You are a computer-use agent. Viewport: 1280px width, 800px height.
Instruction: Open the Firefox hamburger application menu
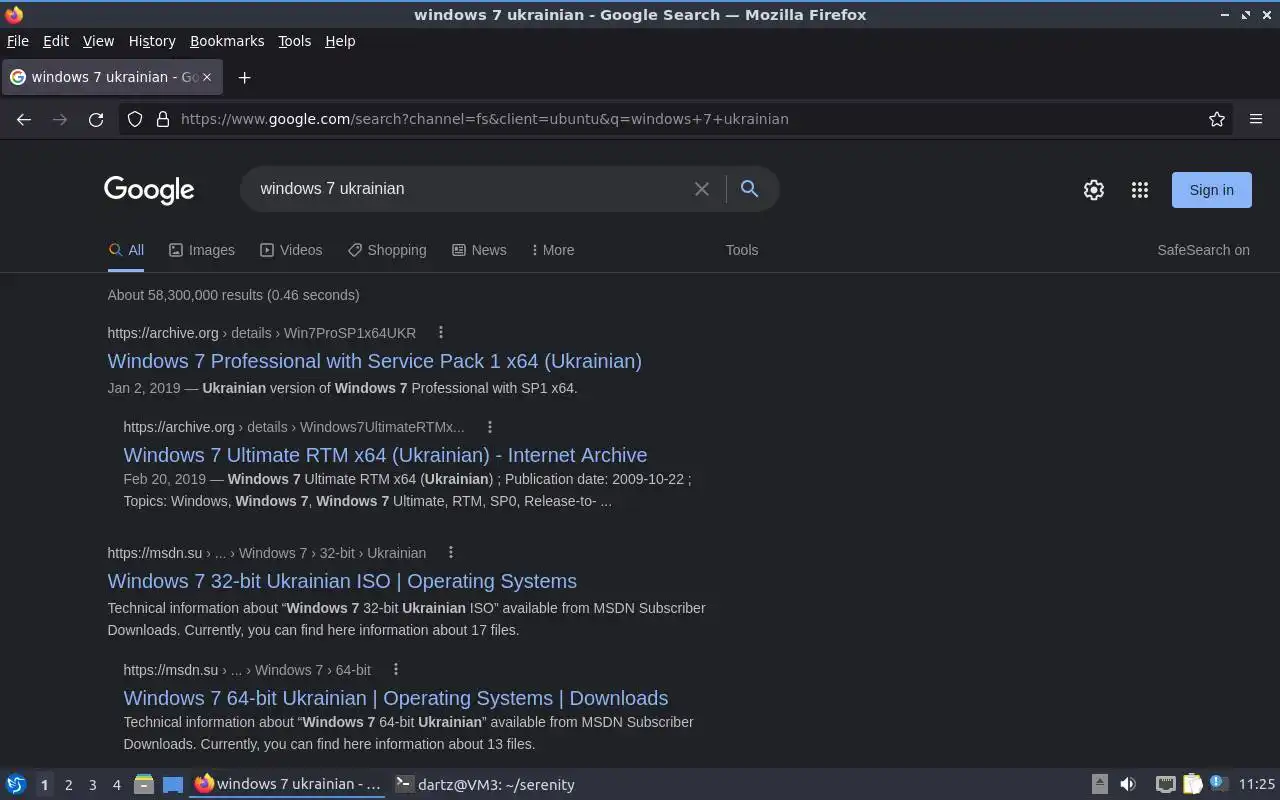tap(1256, 119)
